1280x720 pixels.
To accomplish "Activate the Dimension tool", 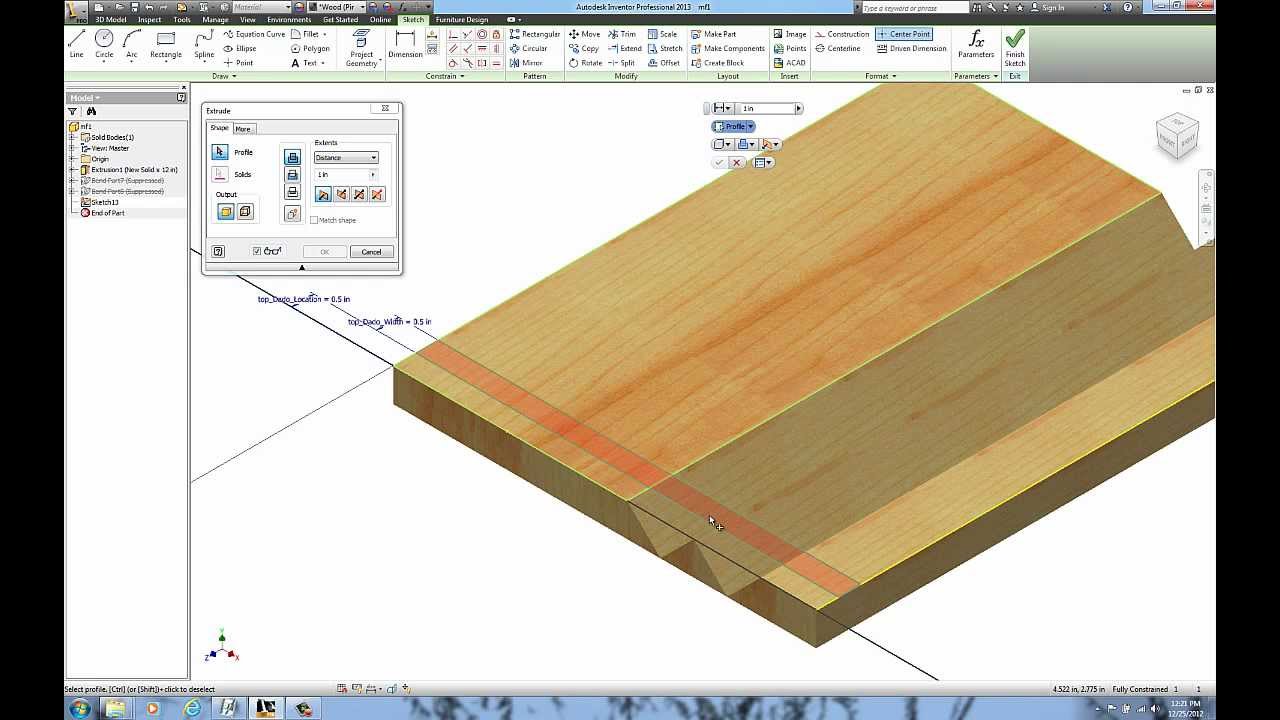I will 405,44.
